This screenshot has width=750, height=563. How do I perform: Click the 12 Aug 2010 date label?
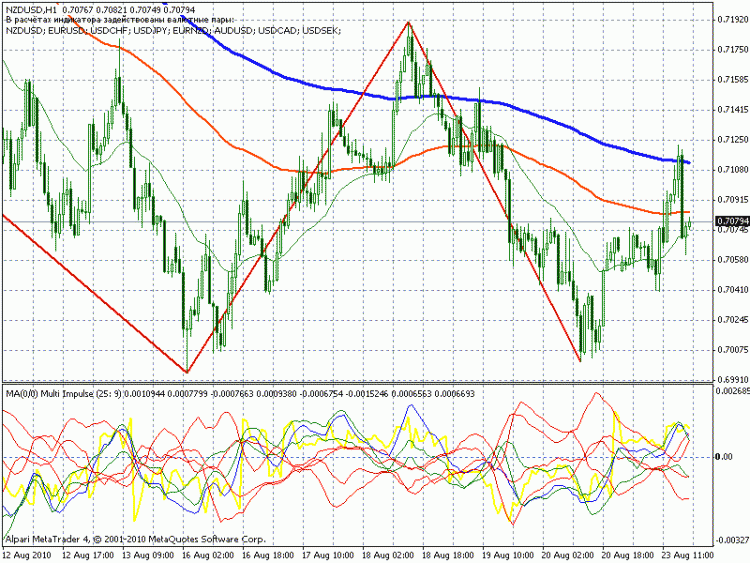click(x=27, y=553)
